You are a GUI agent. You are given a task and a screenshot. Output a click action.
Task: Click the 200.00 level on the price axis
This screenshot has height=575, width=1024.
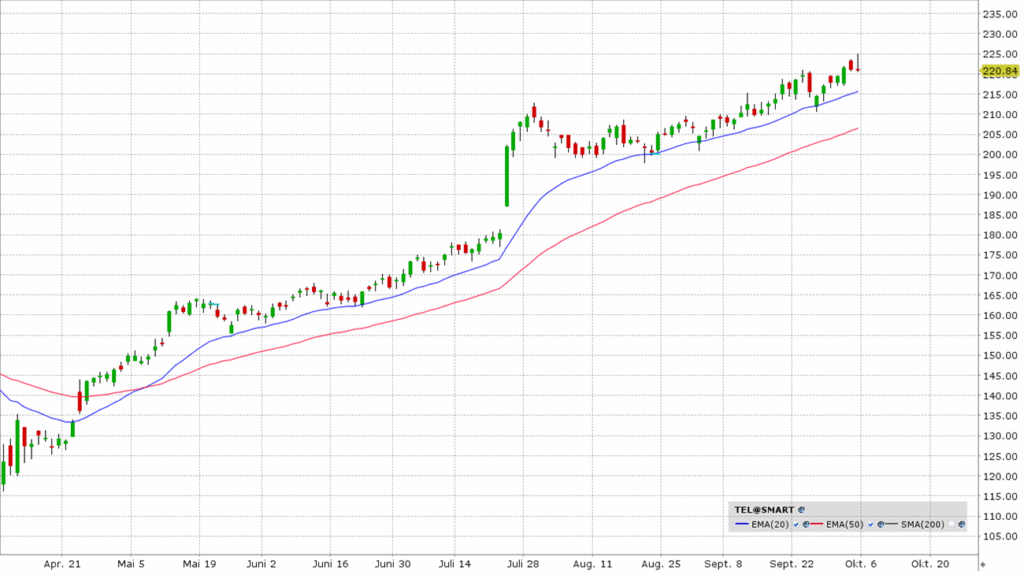[1001, 155]
